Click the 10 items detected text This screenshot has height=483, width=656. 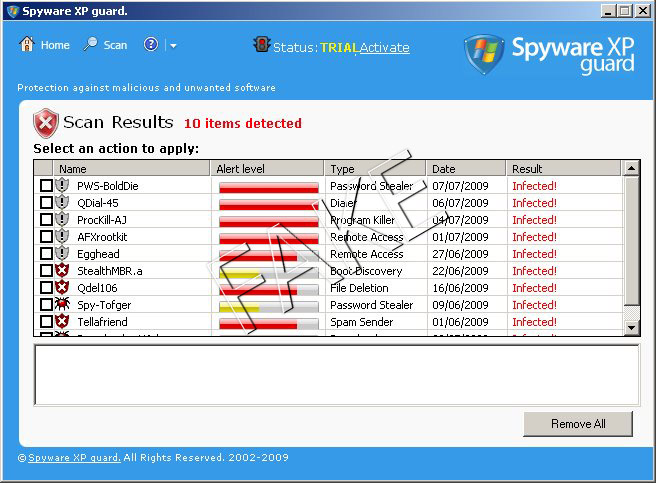coord(243,123)
